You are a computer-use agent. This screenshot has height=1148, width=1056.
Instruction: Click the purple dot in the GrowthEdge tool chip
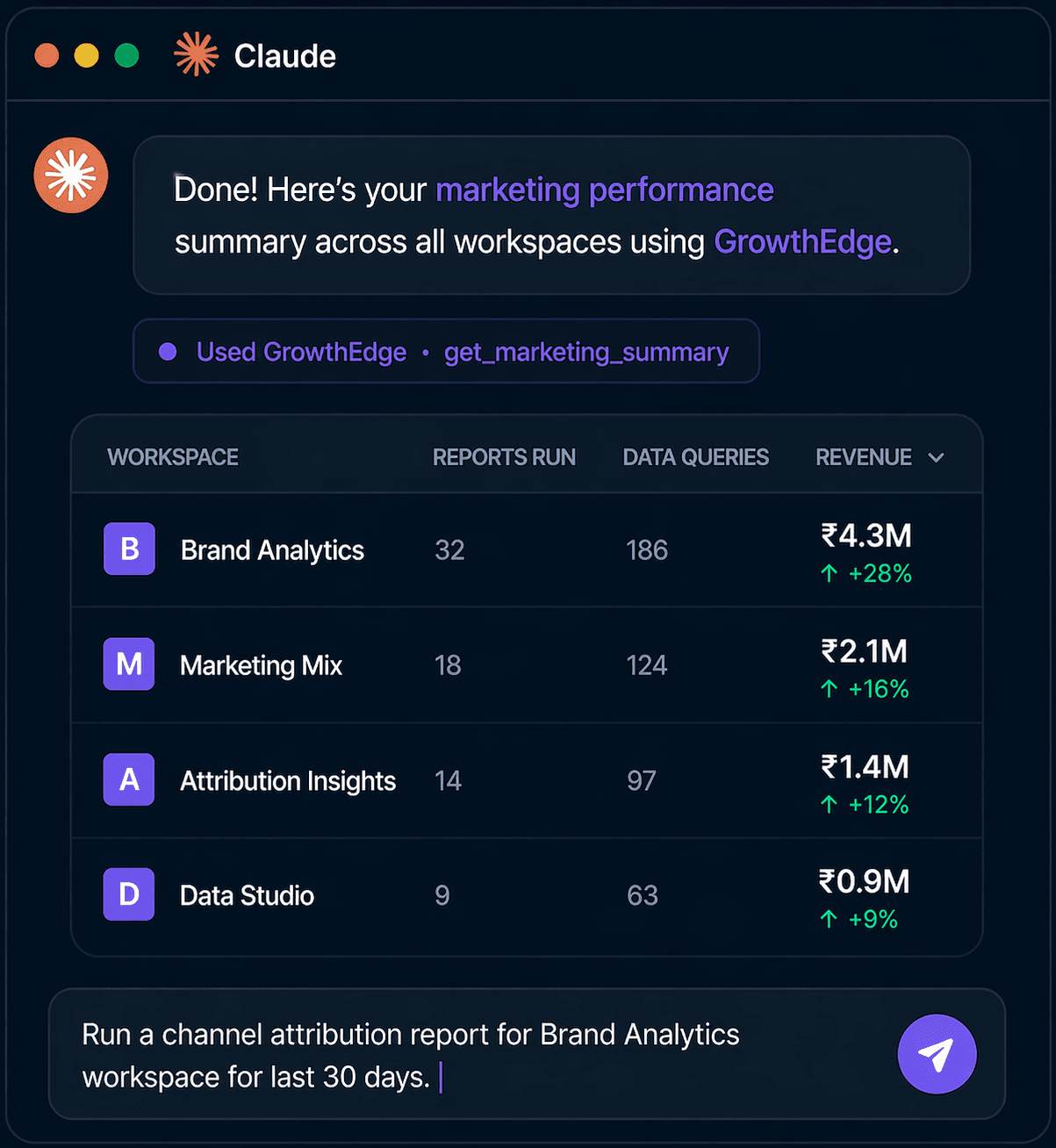pyautogui.click(x=168, y=352)
